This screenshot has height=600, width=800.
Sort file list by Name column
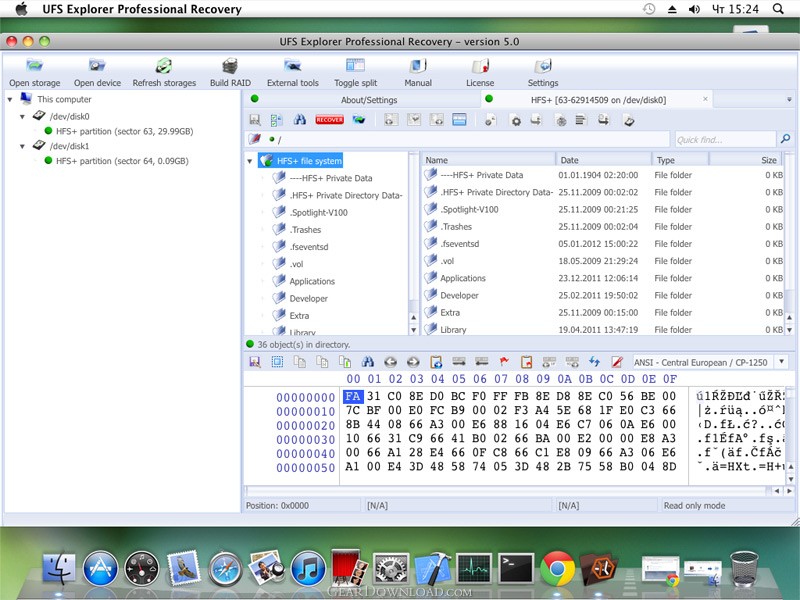pyautogui.click(x=488, y=160)
